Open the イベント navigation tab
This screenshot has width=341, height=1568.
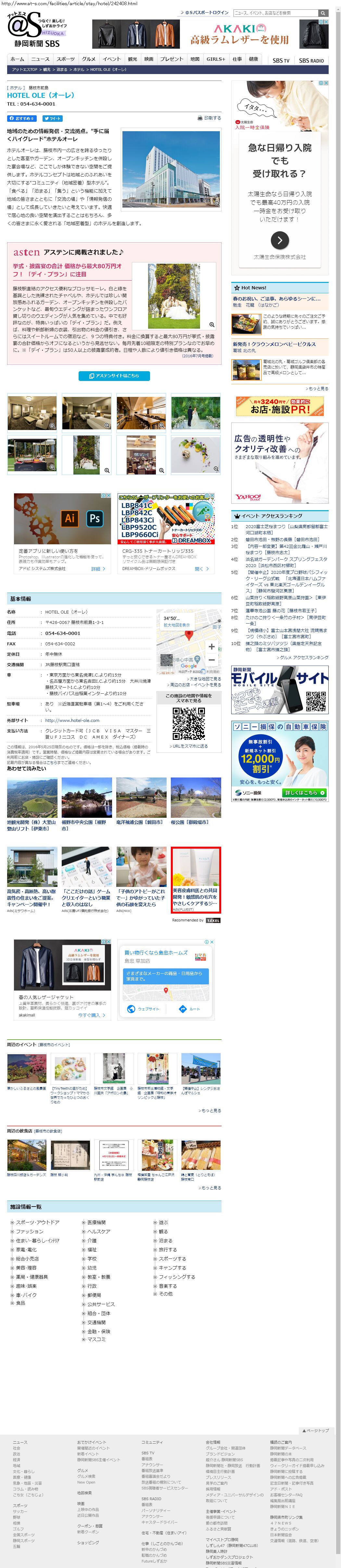click(x=111, y=60)
